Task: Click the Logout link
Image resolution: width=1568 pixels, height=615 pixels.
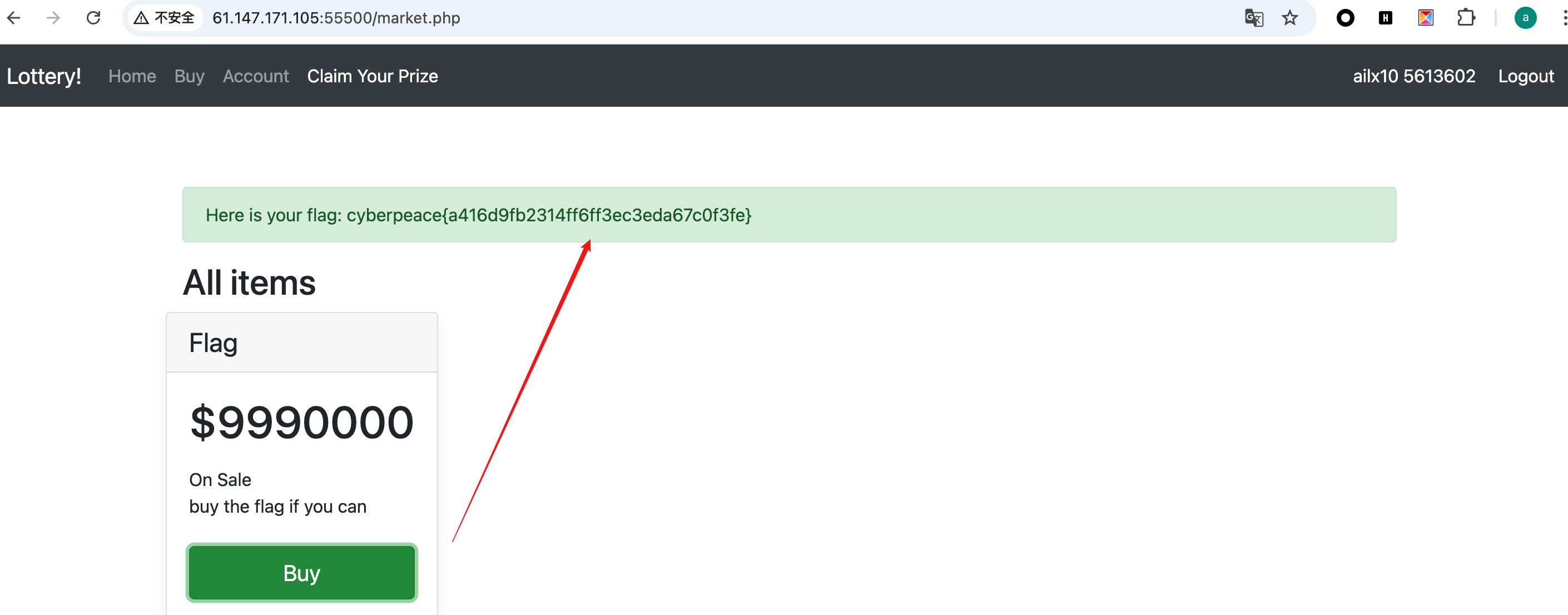Action: pos(1525,76)
